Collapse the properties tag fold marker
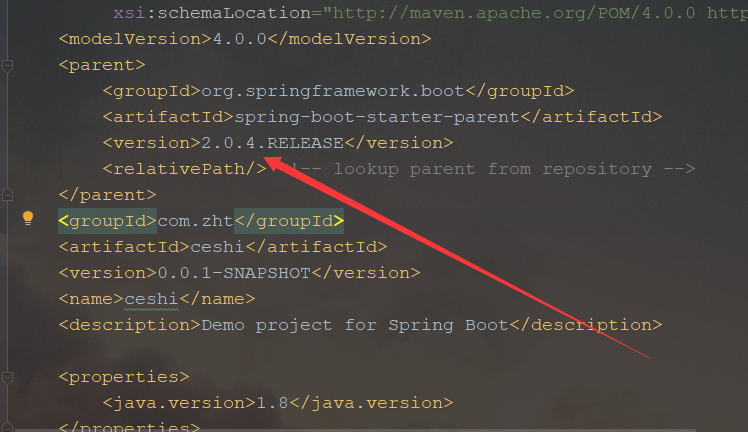748x432 pixels. click(x=7, y=378)
